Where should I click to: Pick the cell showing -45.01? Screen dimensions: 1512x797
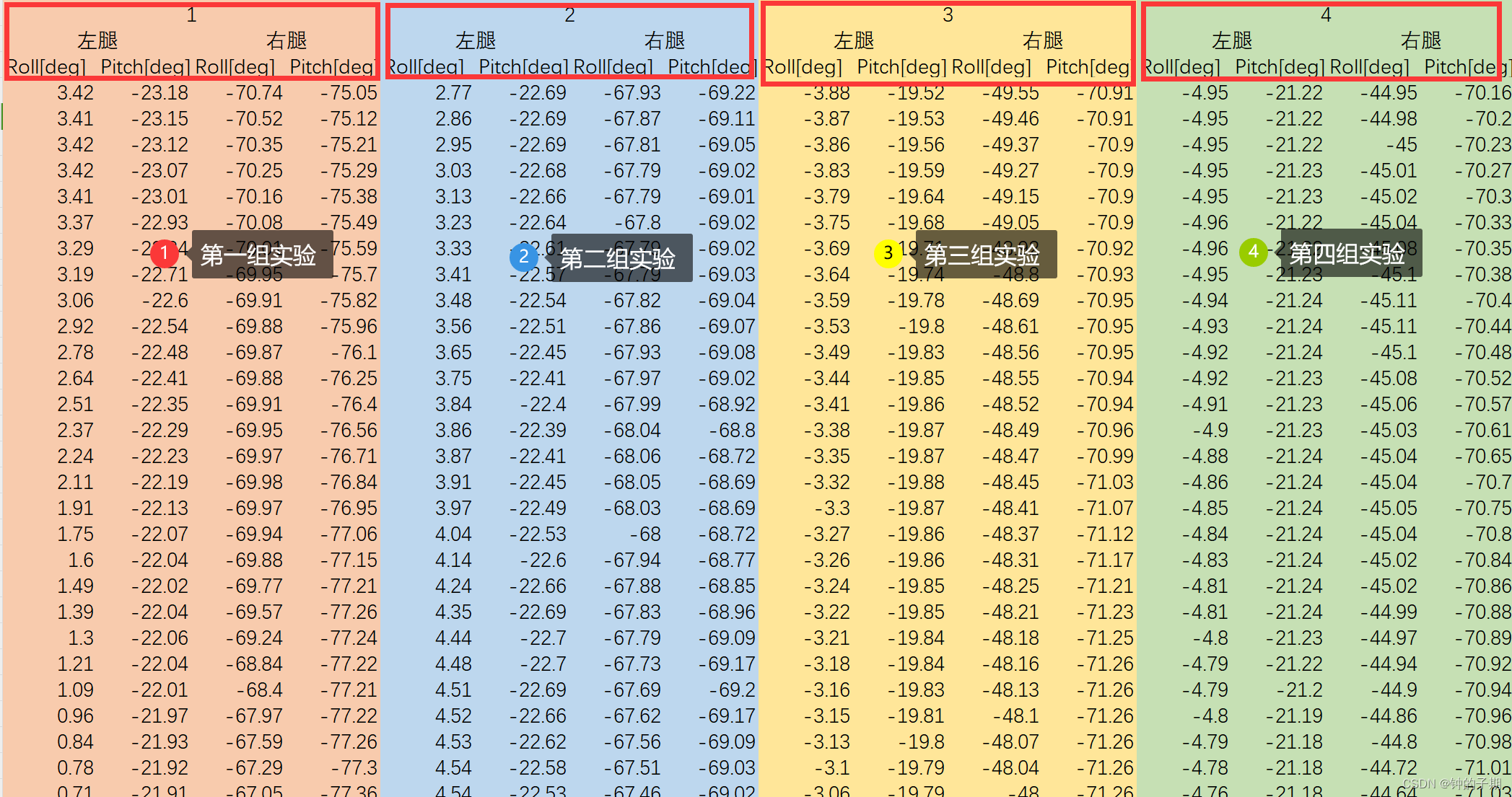1389,171
